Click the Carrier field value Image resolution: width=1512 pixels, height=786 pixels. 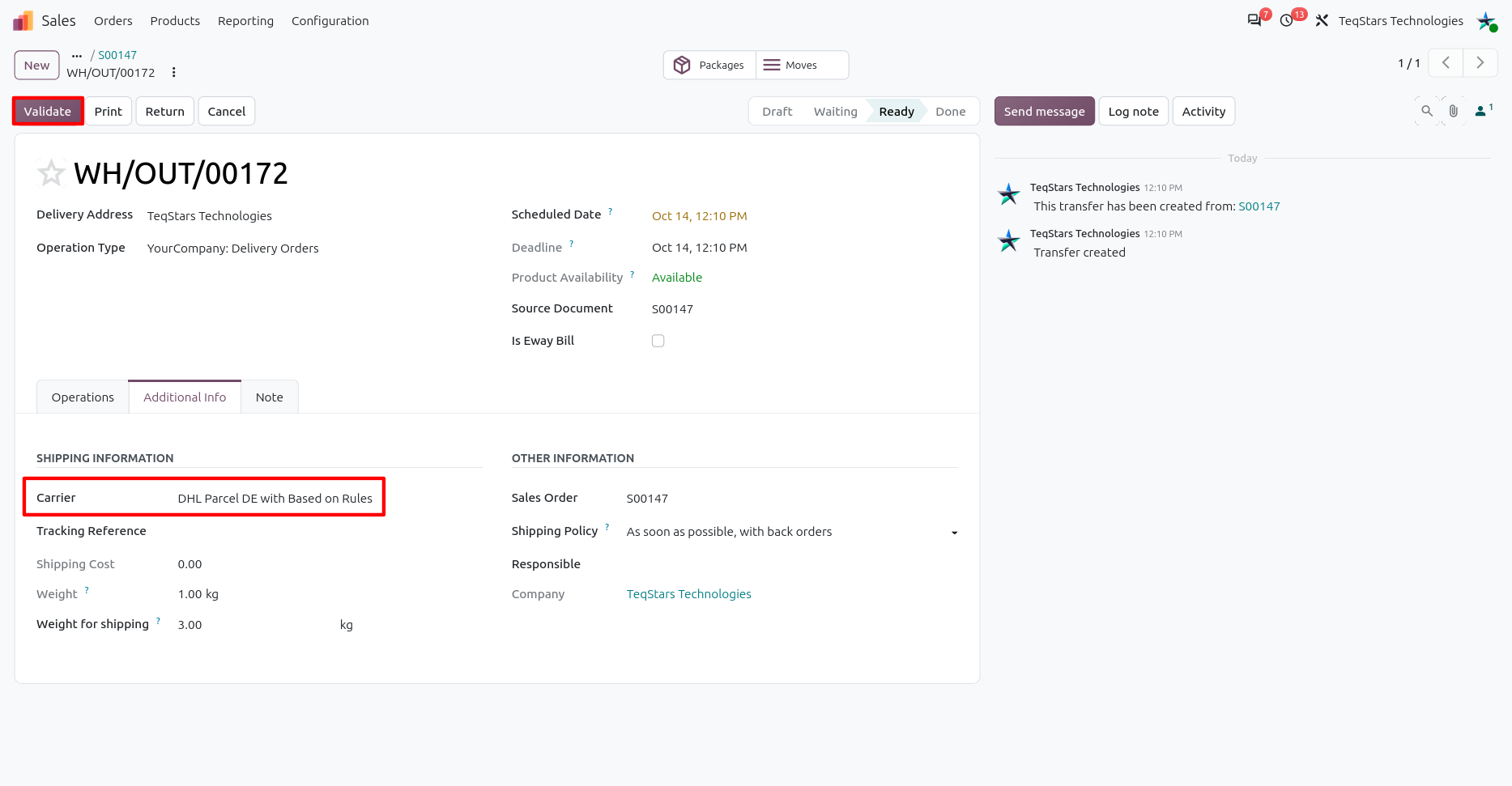click(275, 499)
